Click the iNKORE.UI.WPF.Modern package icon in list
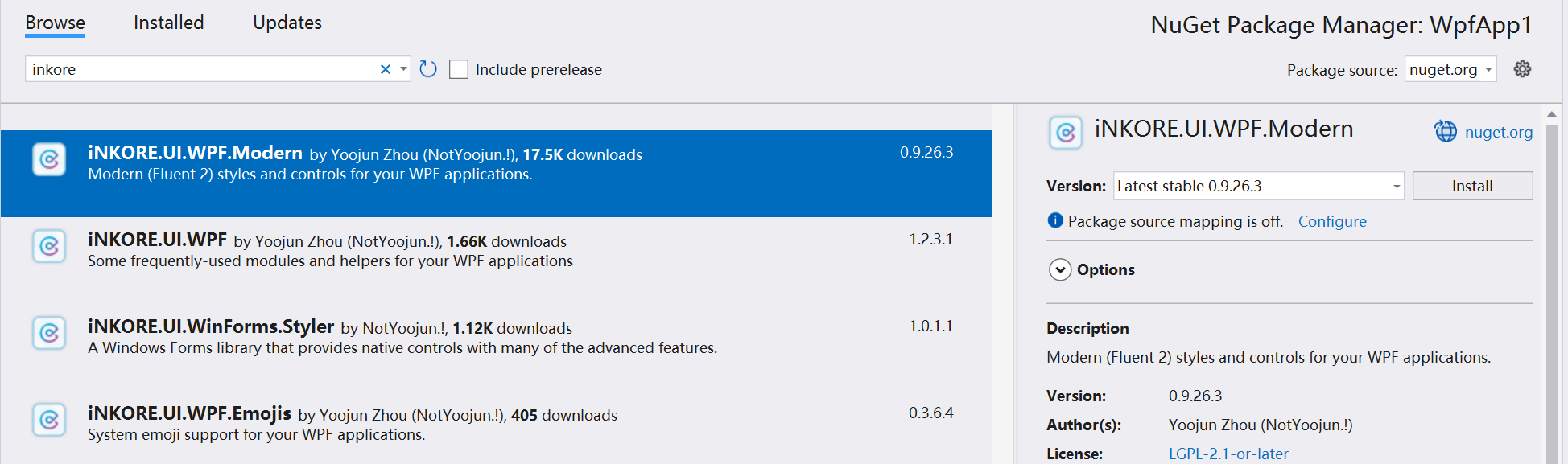This screenshot has width=1568, height=464. (49, 159)
